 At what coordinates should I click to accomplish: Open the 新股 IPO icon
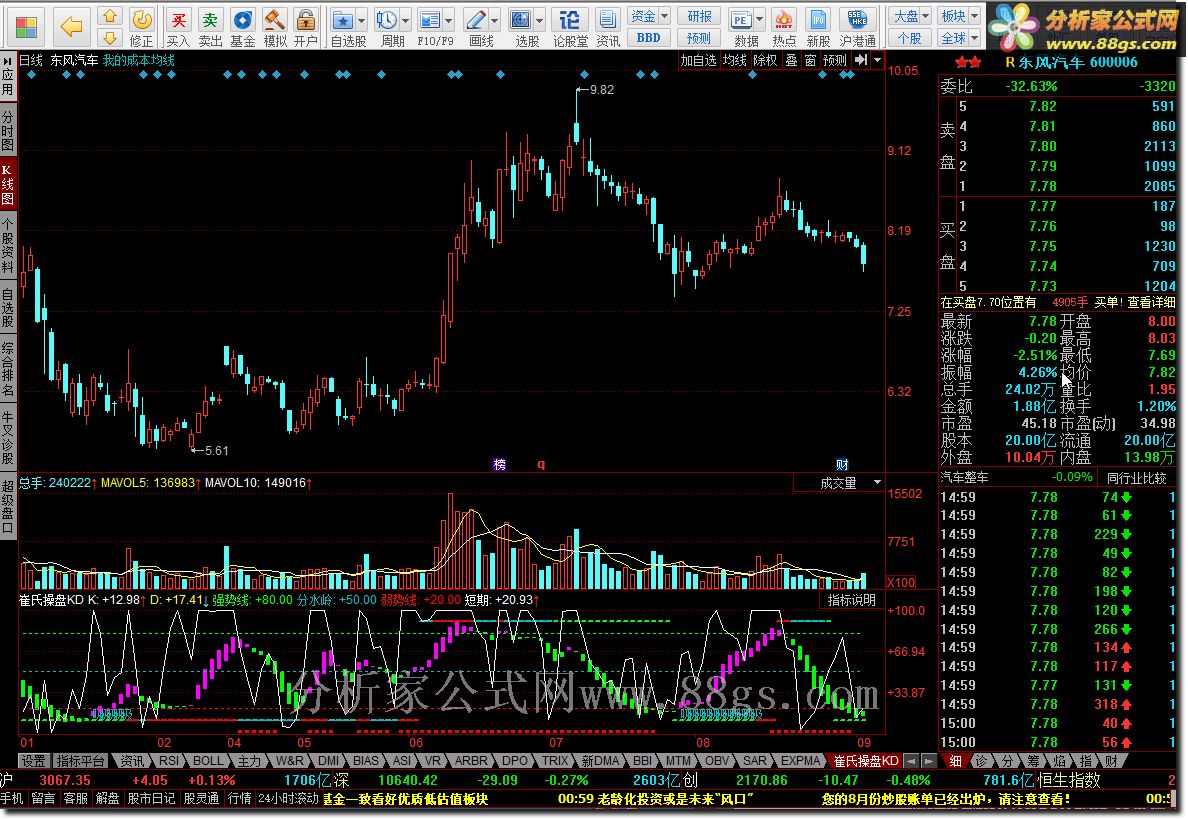(818, 27)
